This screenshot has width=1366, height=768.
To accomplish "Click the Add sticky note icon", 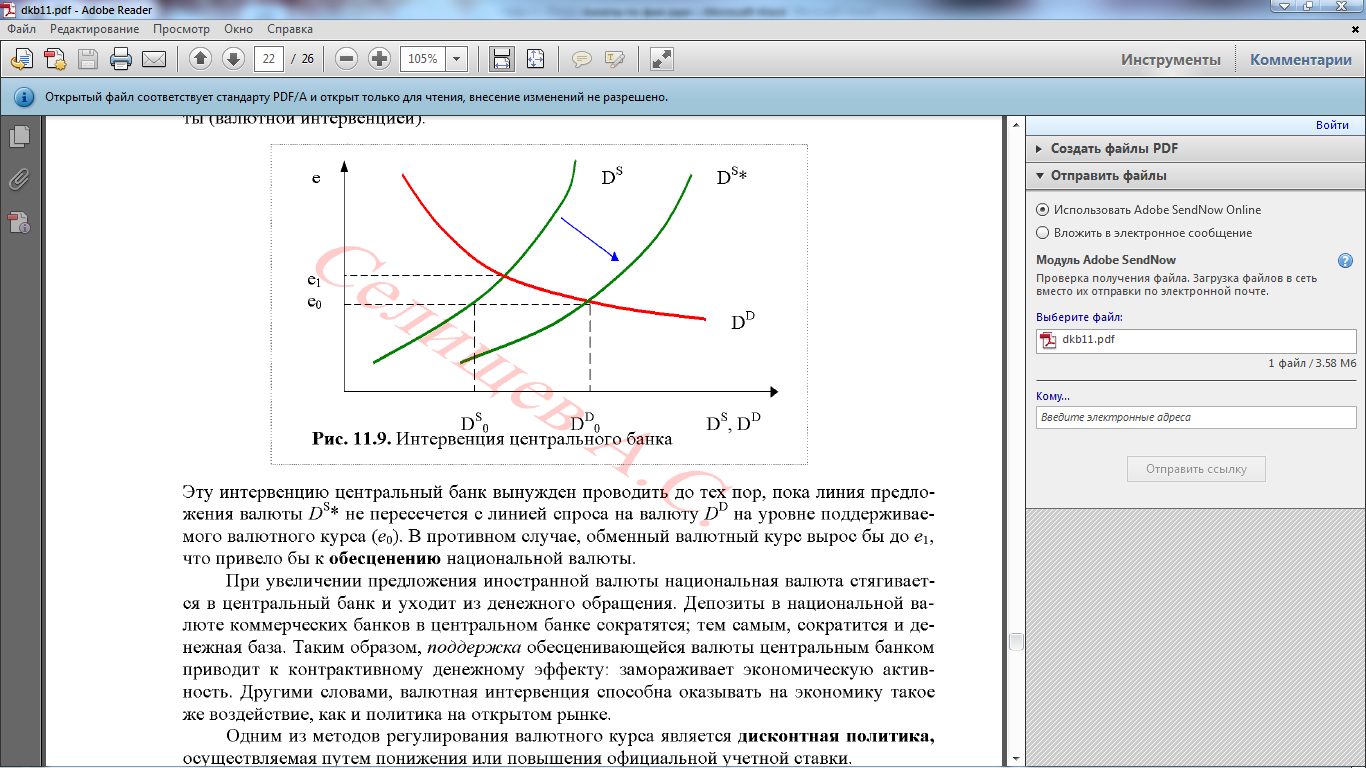I will (x=581, y=59).
